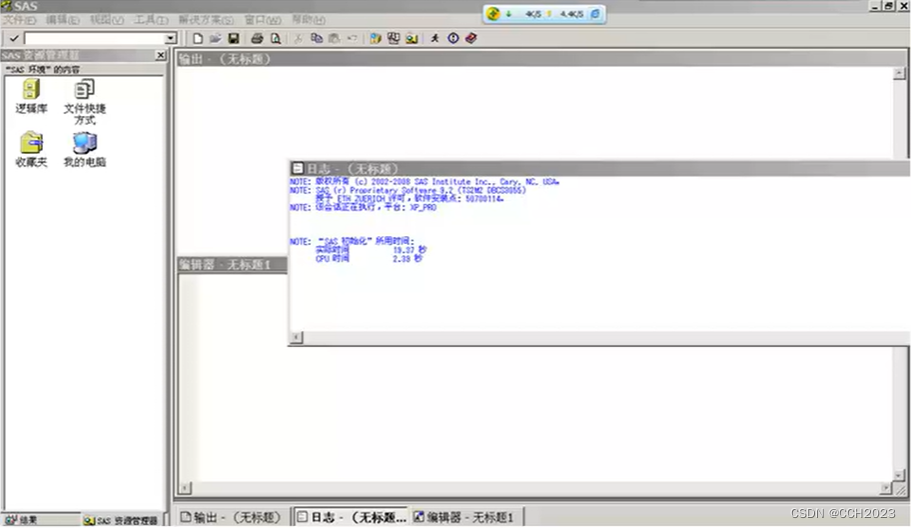Open the 收藏夹 folder icon

31,150
